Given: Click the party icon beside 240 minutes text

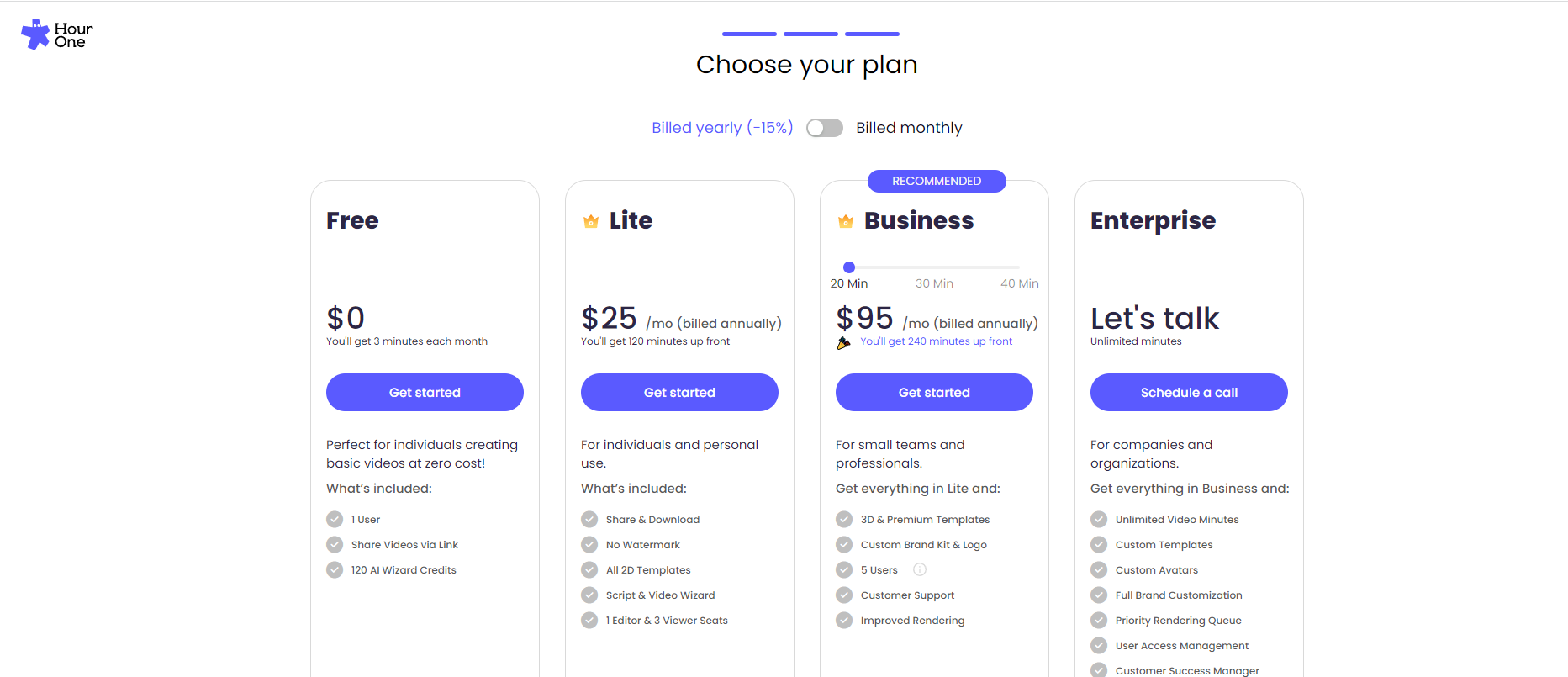Looking at the screenshot, I should click(x=843, y=342).
